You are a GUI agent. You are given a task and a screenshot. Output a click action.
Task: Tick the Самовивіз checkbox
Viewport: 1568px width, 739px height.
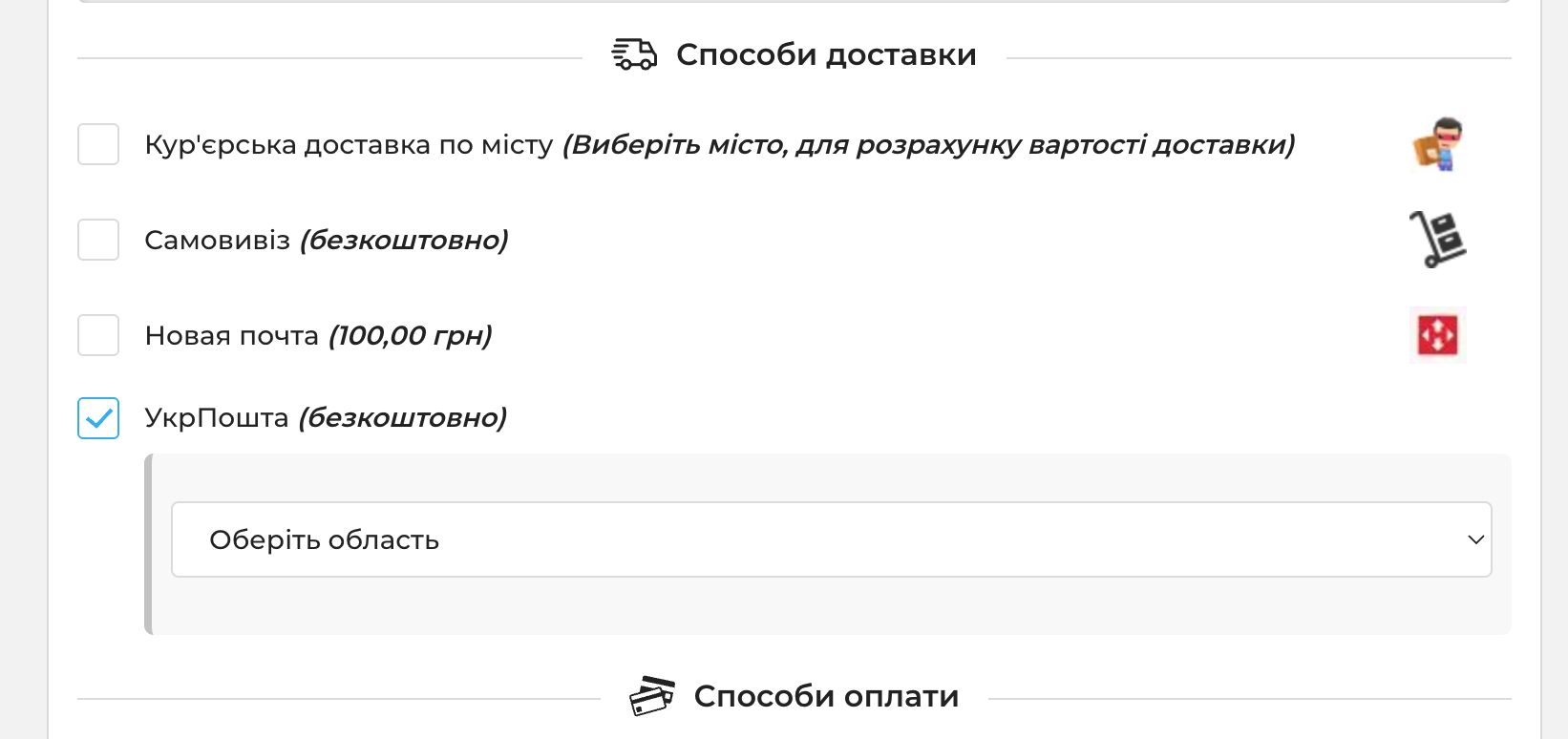point(98,240)
